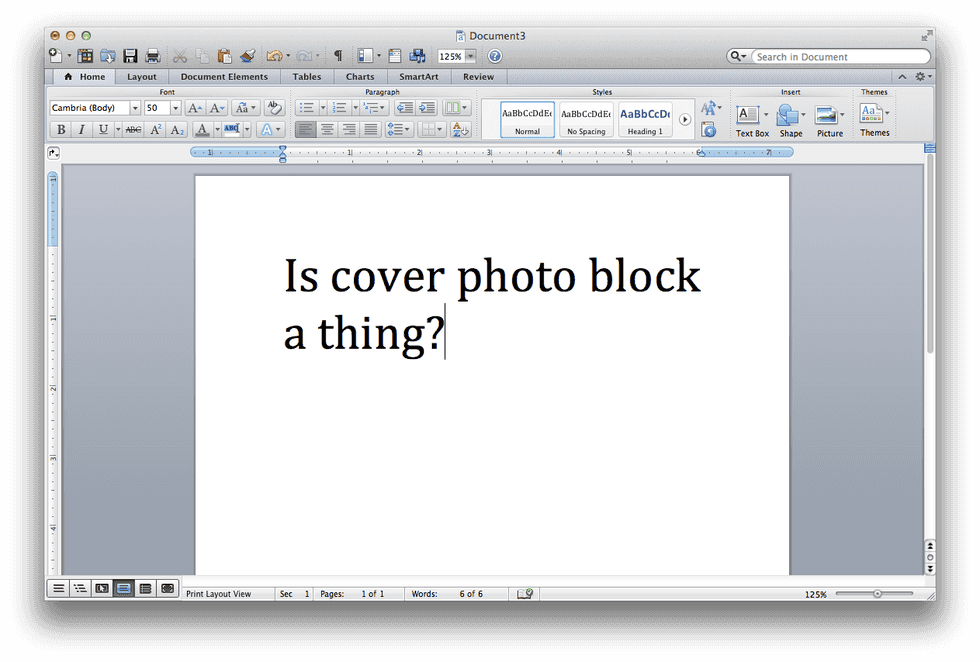Click the zoom slider in status bar

877,594
